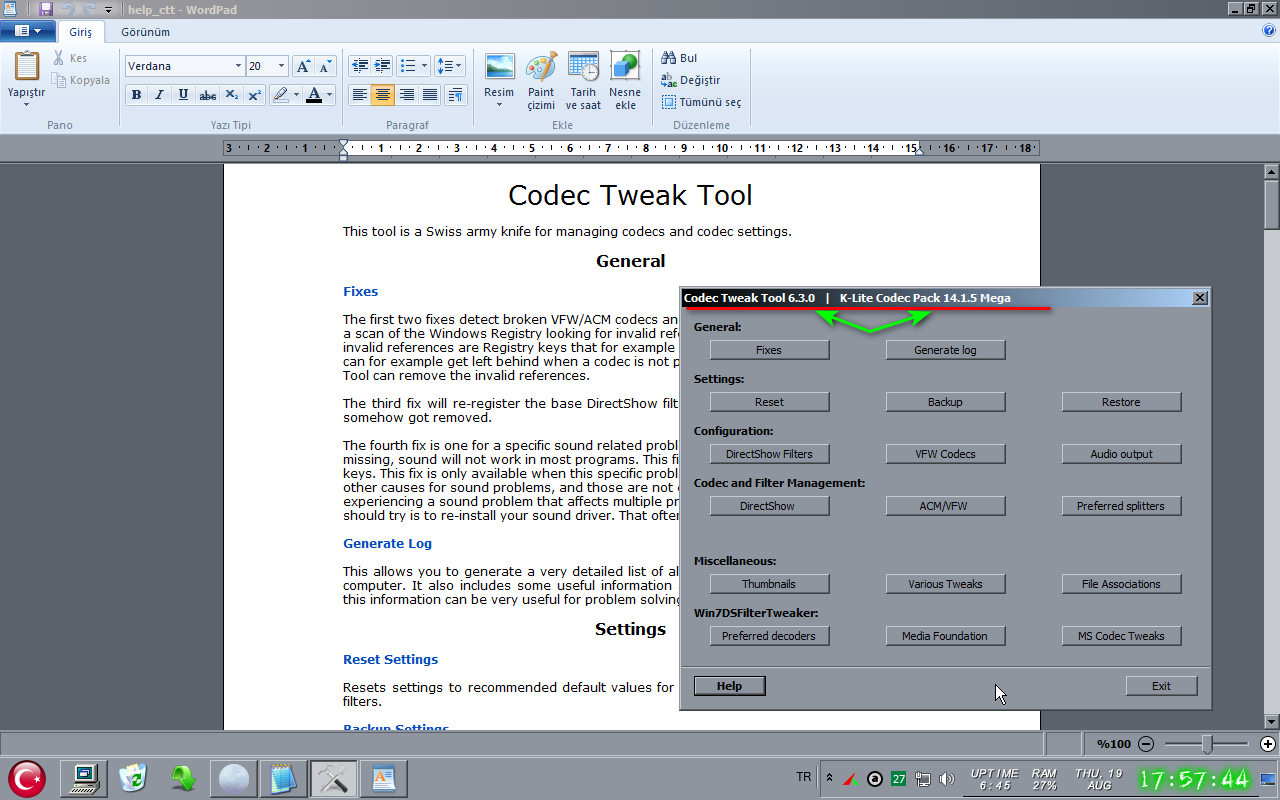Apply the text highlight color

[x=280, y=95]
